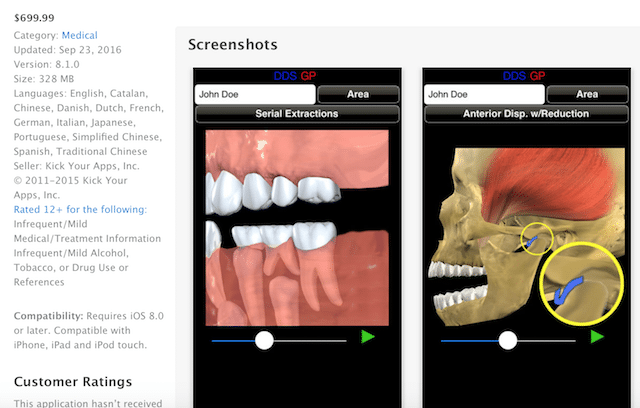
Task: Select the Serial Extractions title bar
Action: (x=297, y=114)
